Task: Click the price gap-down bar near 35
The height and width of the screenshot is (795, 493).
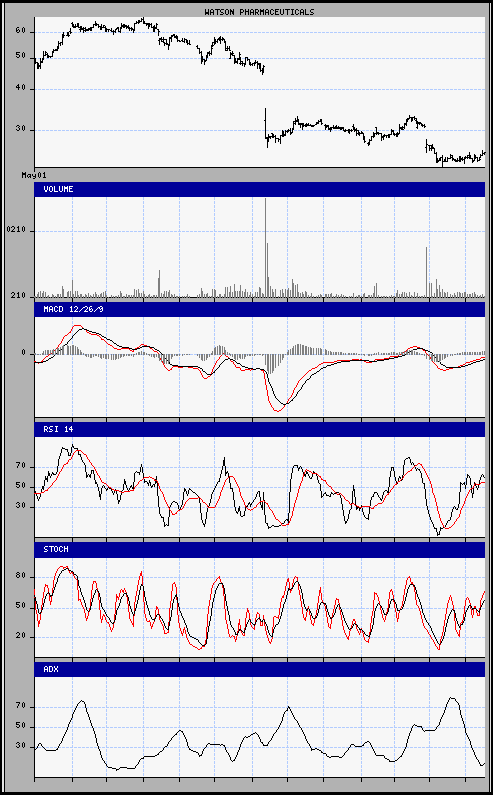Action: (266, 123)
